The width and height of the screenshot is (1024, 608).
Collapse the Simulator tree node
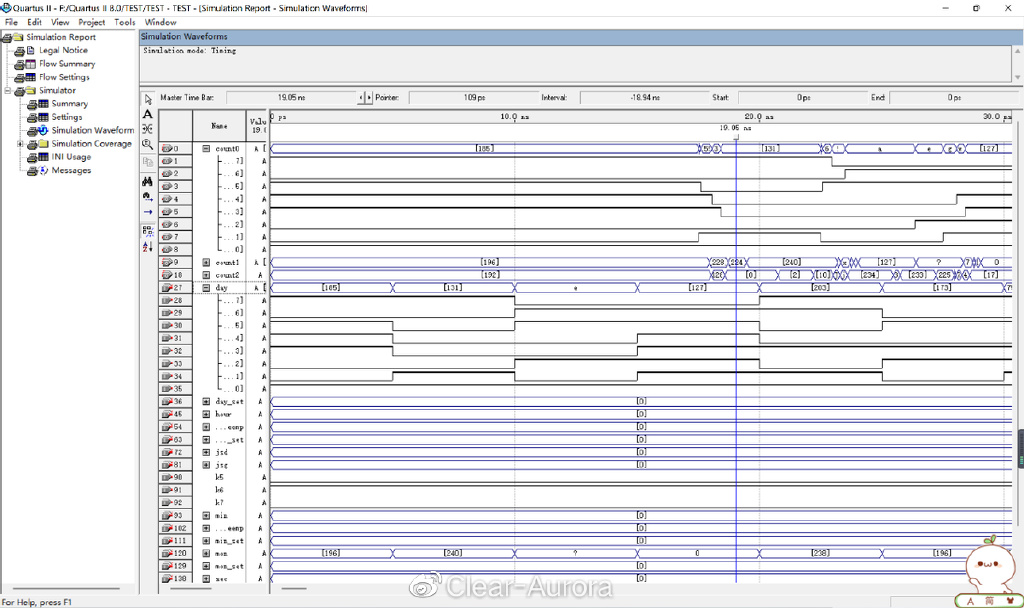[8, 90]
